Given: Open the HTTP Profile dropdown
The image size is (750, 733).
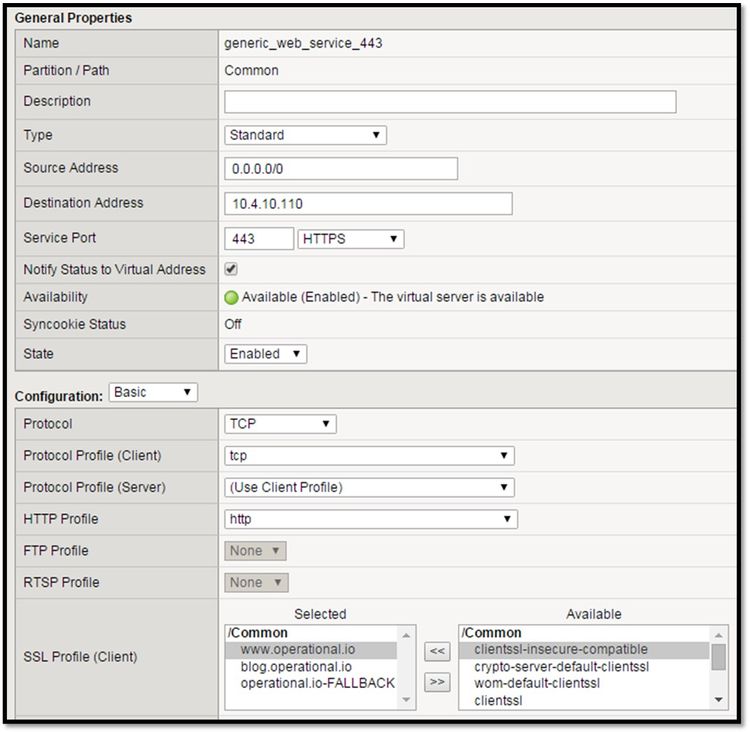Looking at the screenshot, I should 371,519.
